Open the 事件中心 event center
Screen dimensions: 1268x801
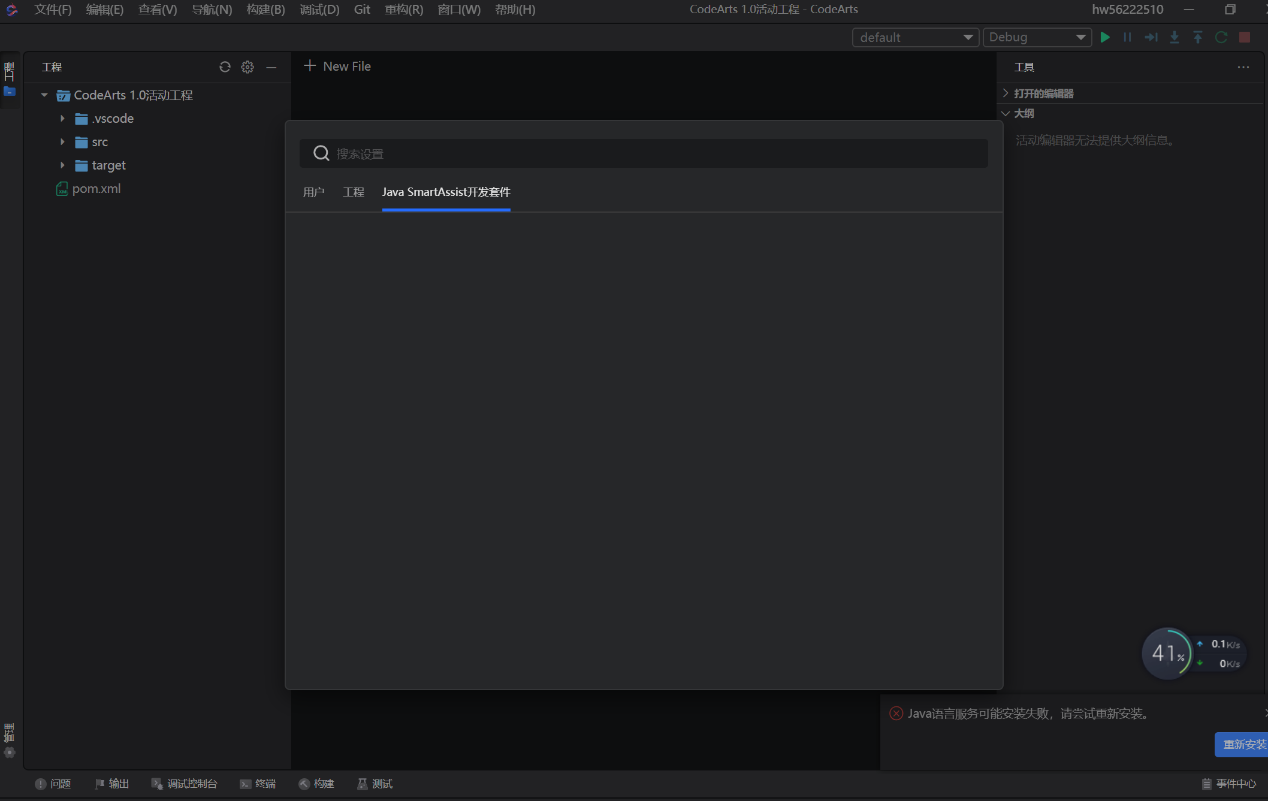click(1229, 784)
